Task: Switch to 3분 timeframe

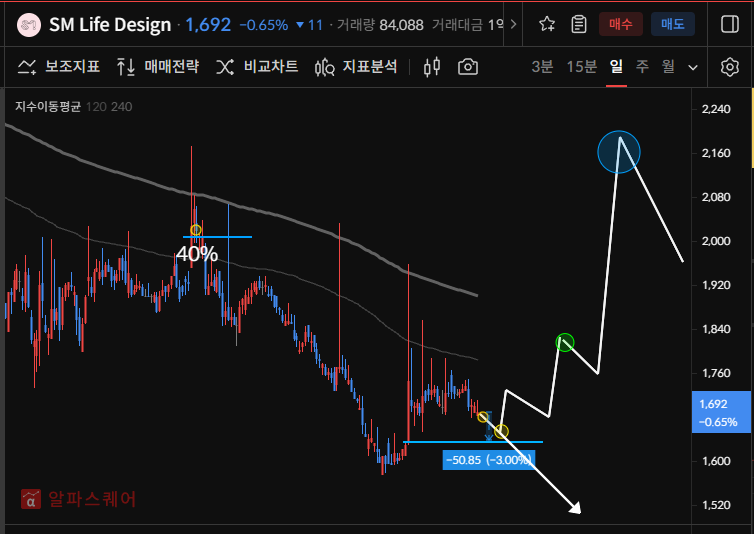Action: point(542,66)
